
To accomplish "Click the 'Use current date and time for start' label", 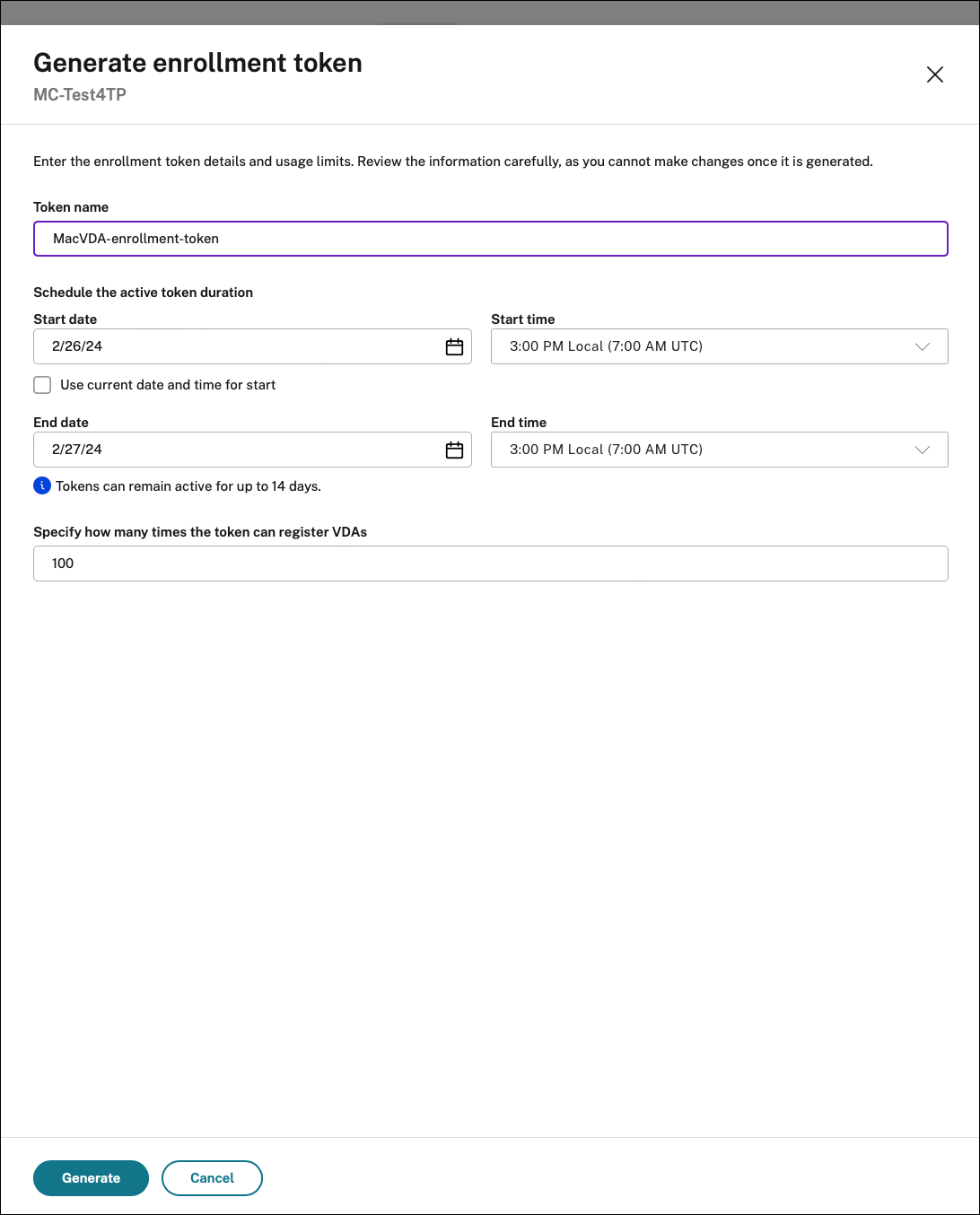I will coord(168,385).
